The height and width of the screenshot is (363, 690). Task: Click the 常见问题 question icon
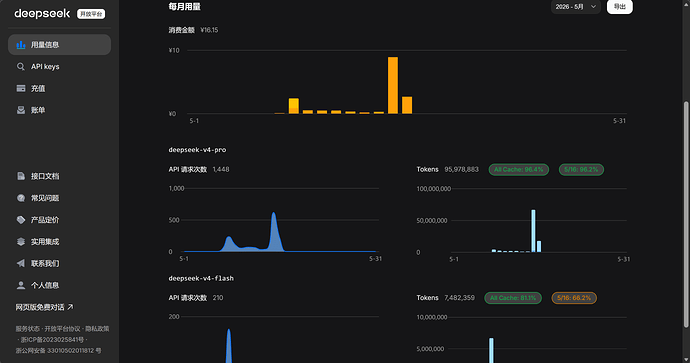(21, 198)
